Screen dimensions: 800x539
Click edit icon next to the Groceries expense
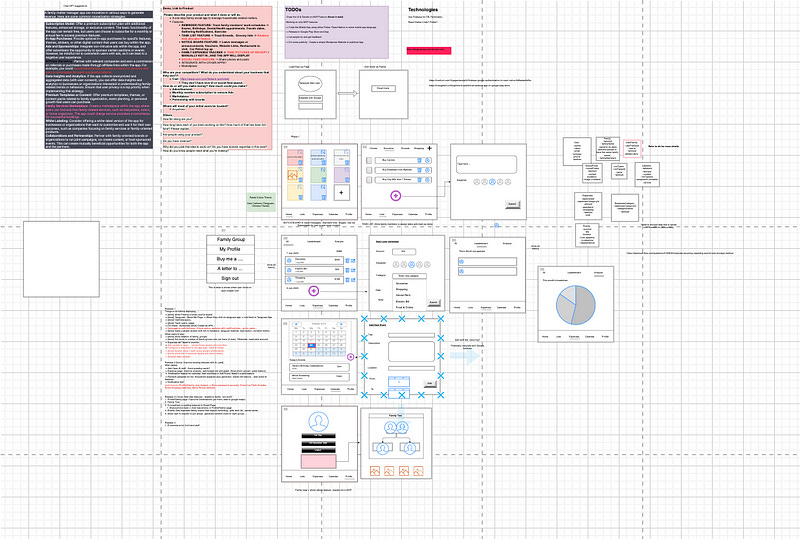click(x=353, y=260)
